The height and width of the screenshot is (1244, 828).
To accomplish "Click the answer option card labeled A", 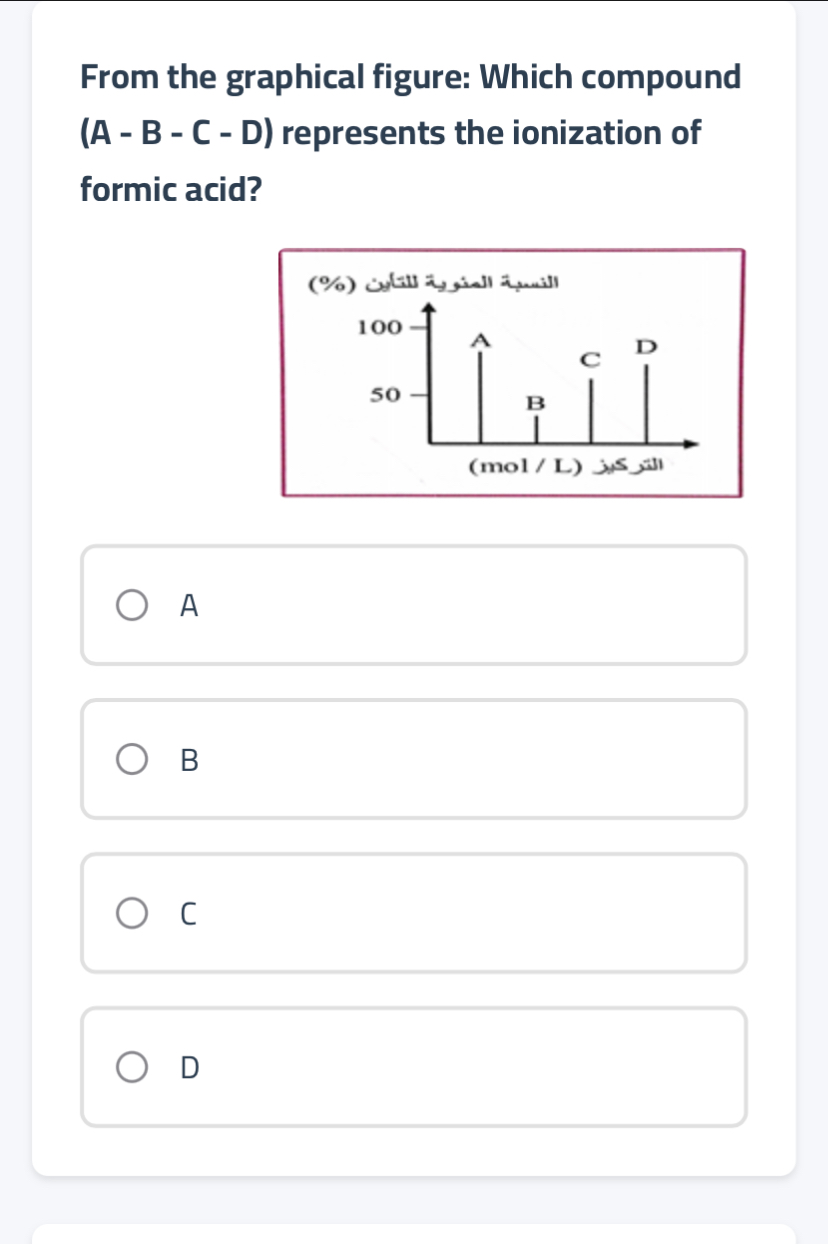I will [413, 604].
